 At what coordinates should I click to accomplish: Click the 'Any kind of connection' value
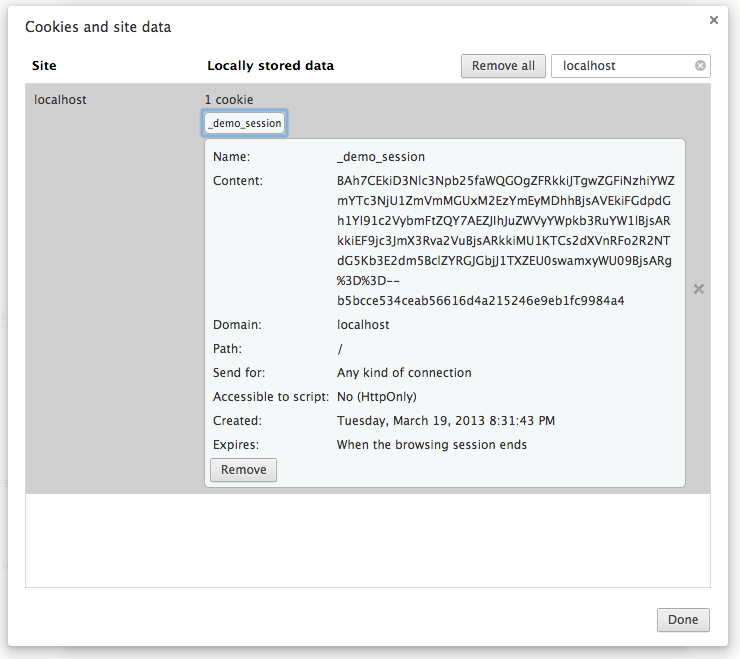point(404,373)
